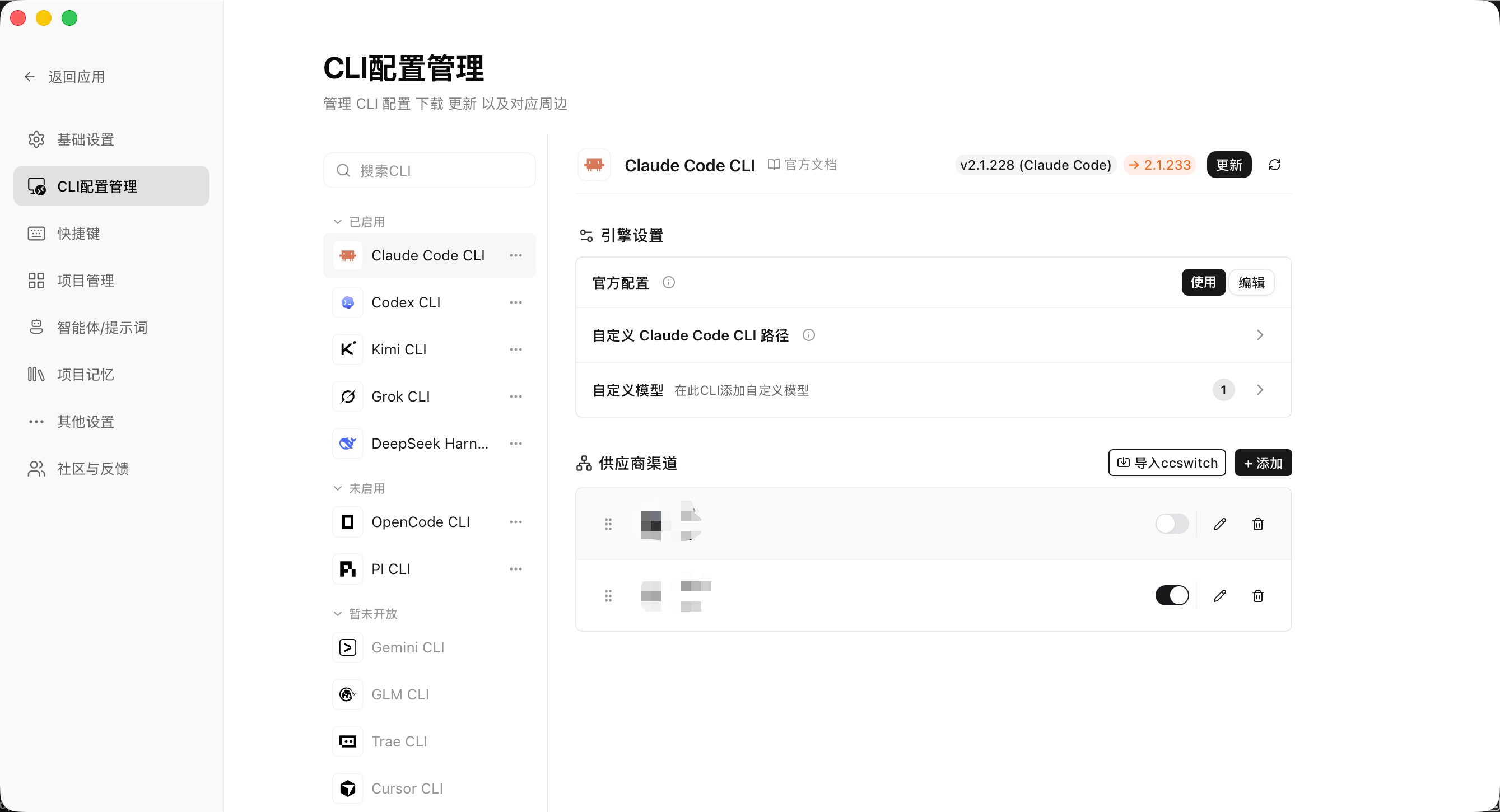Select the Grok CLI icon

pos(348,396)
